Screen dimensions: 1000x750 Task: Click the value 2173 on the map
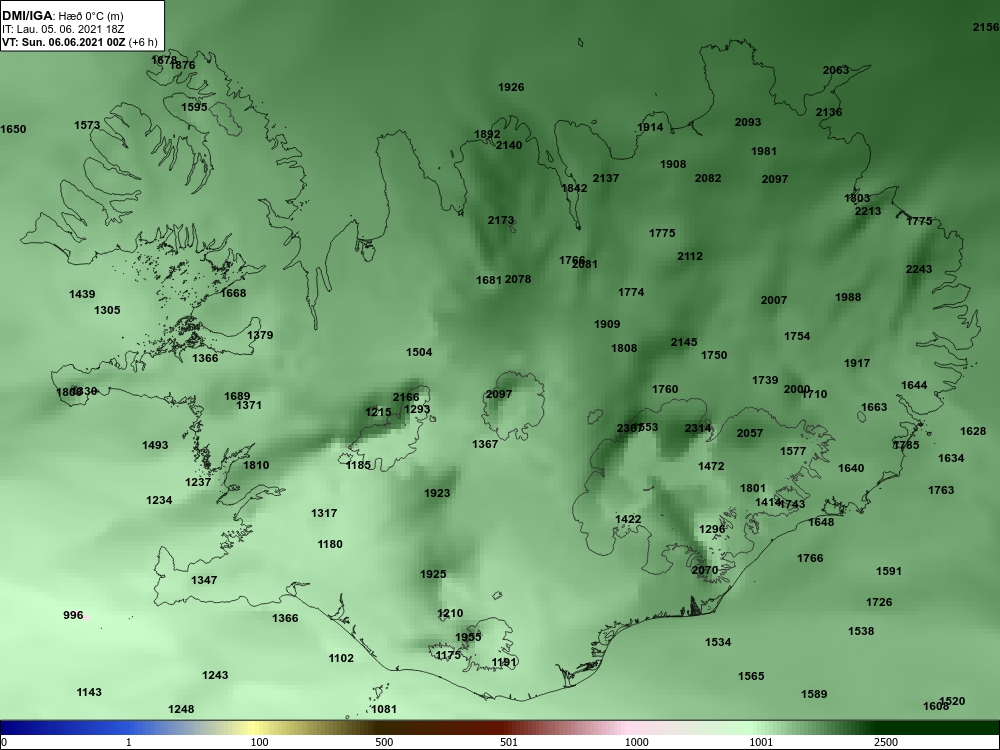(501, 220)
